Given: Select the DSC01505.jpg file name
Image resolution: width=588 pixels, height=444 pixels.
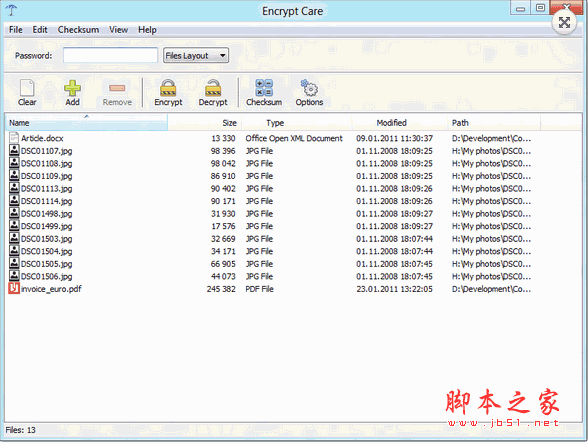Looking at the screenshot, I should tap(46, 264).
